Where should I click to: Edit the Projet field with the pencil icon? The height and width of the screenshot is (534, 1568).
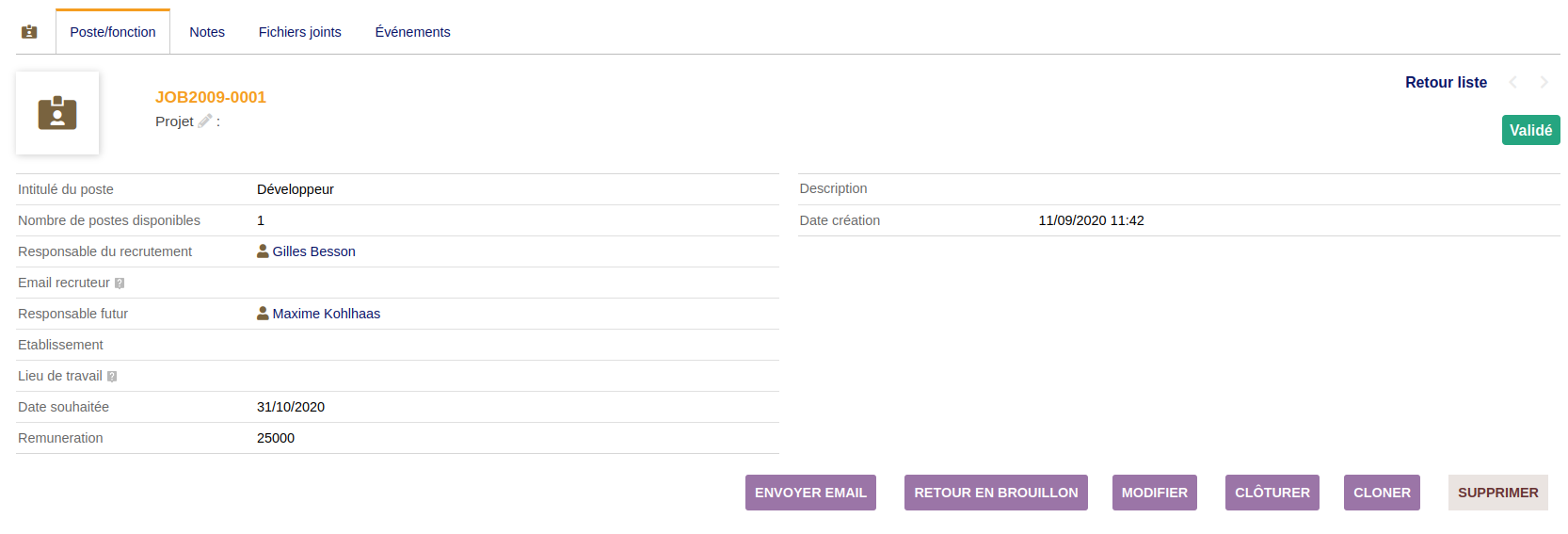pyautogui.click(x=204, y=121)
